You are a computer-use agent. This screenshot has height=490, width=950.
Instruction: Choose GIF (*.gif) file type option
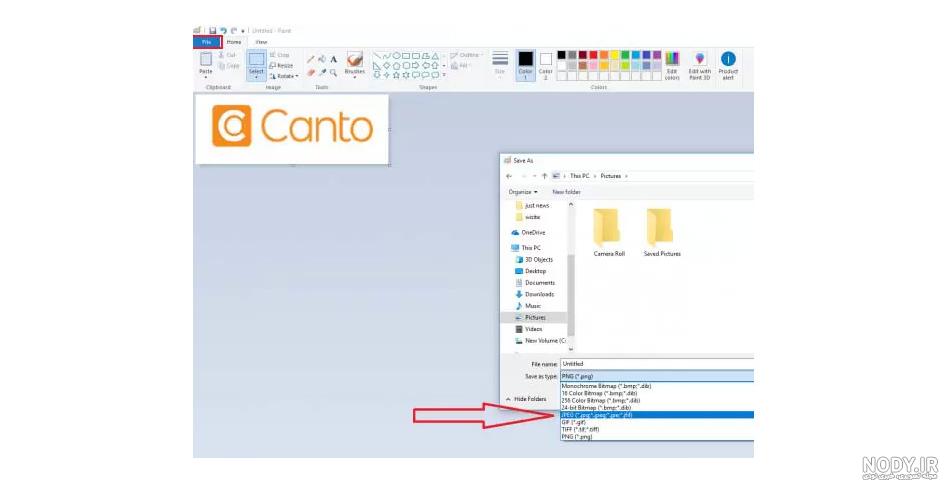[x=657, y=422]
